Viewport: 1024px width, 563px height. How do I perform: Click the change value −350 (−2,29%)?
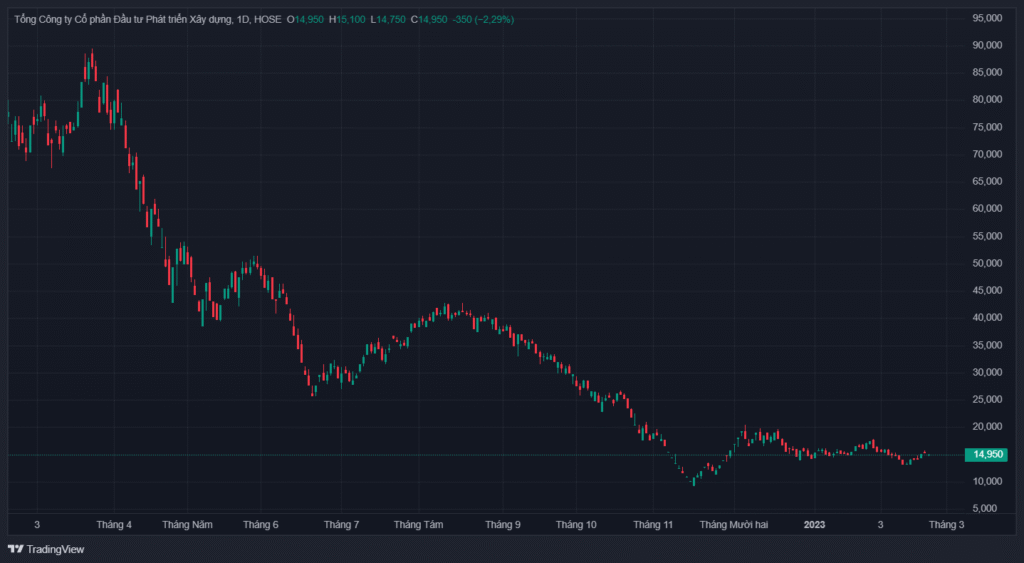[483, 20]
